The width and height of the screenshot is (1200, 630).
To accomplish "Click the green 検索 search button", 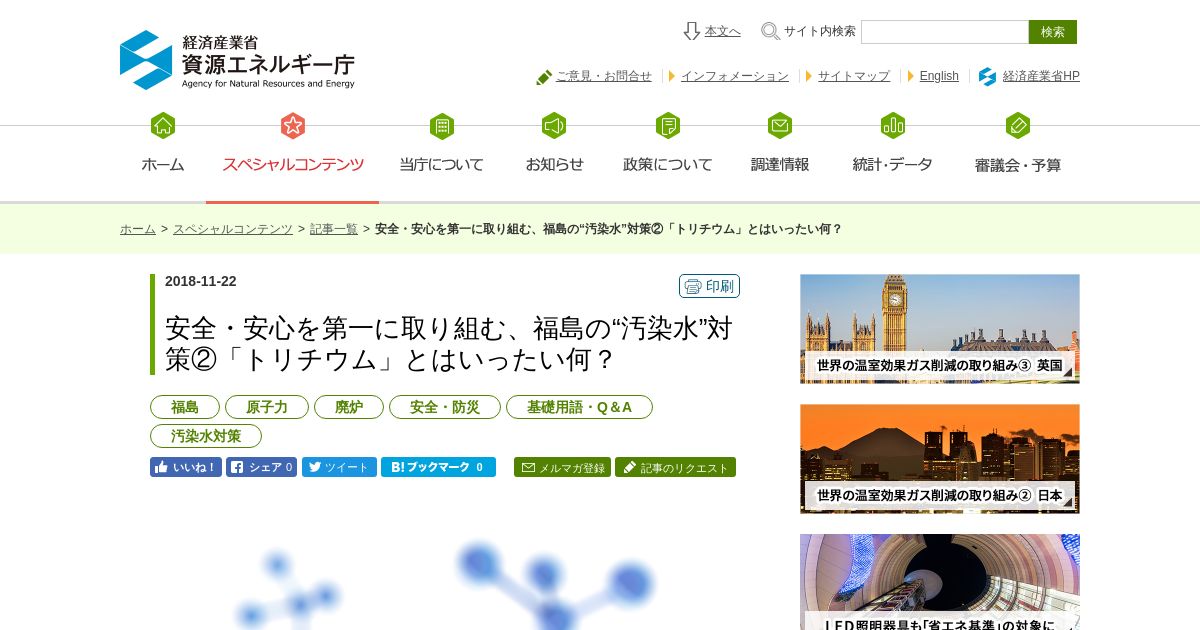I will [x=1053, y=32].
